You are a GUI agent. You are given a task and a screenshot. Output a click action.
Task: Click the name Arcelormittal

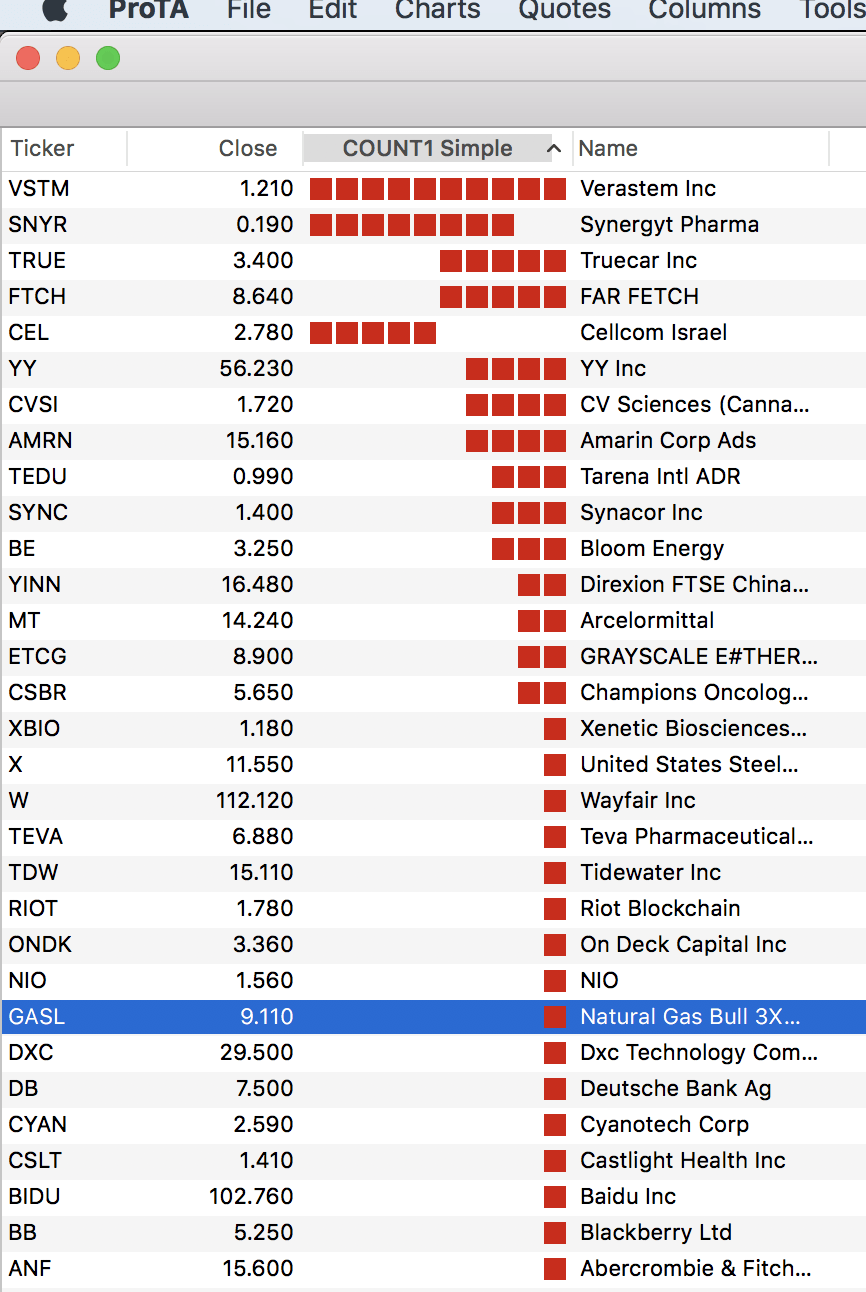point(647,620)
